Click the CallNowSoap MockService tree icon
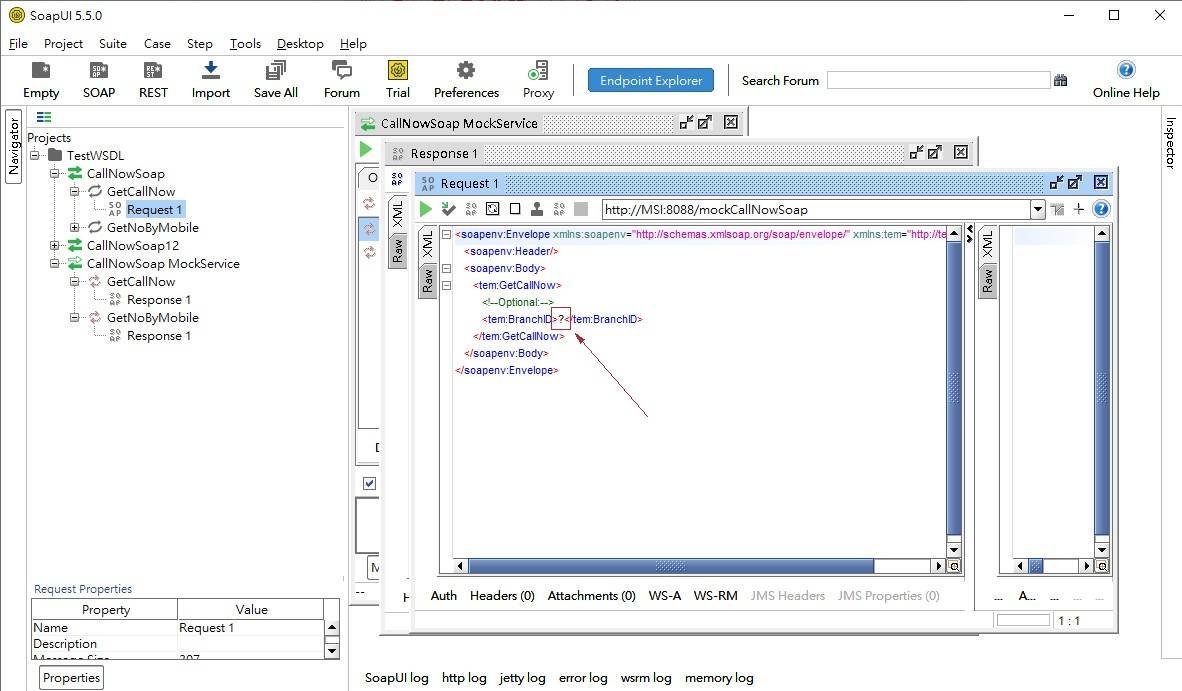Viewport: 1182px width, 691px height. pos(75,264)
